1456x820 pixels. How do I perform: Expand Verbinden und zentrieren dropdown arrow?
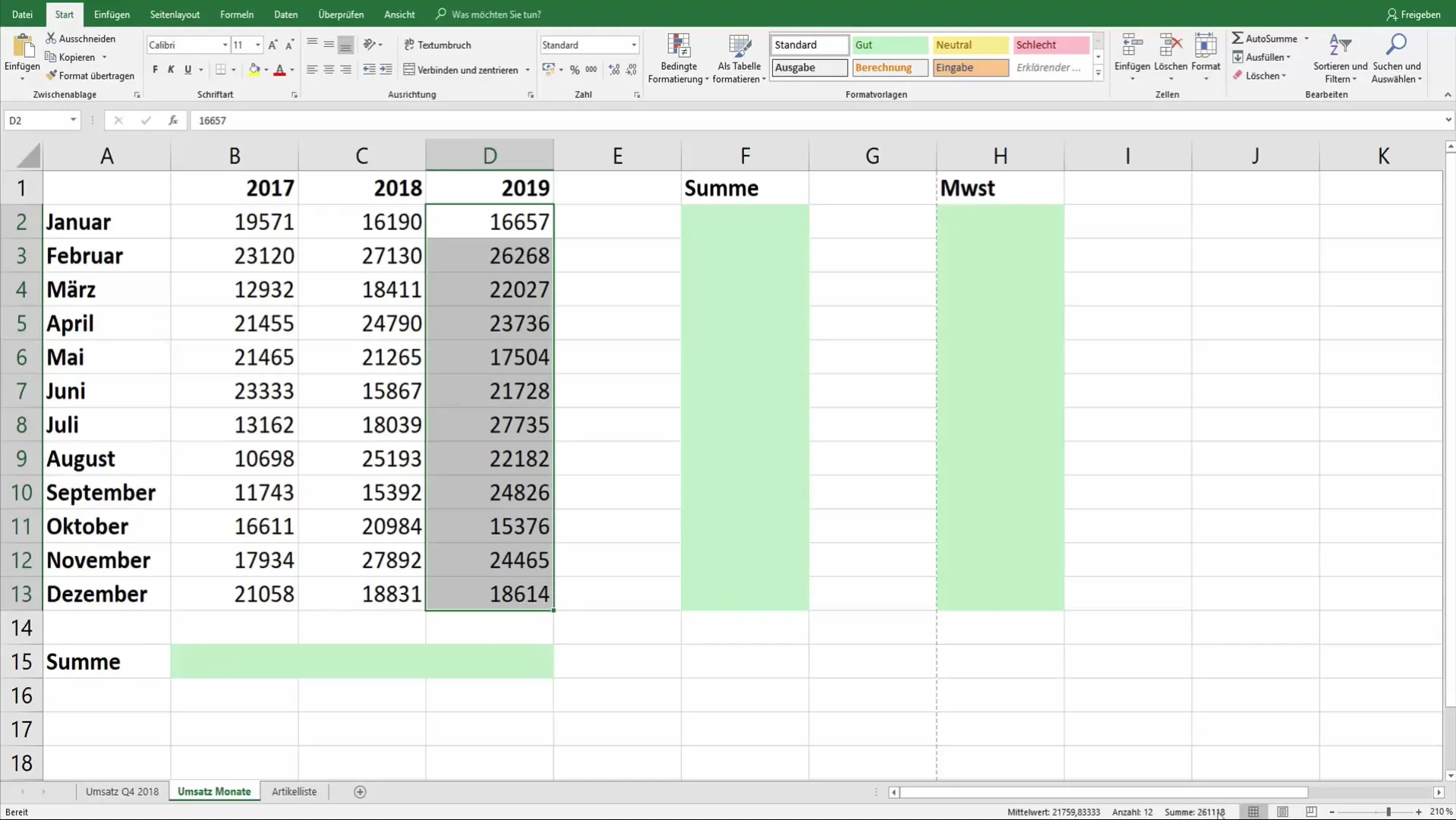[x=528, y=70]
